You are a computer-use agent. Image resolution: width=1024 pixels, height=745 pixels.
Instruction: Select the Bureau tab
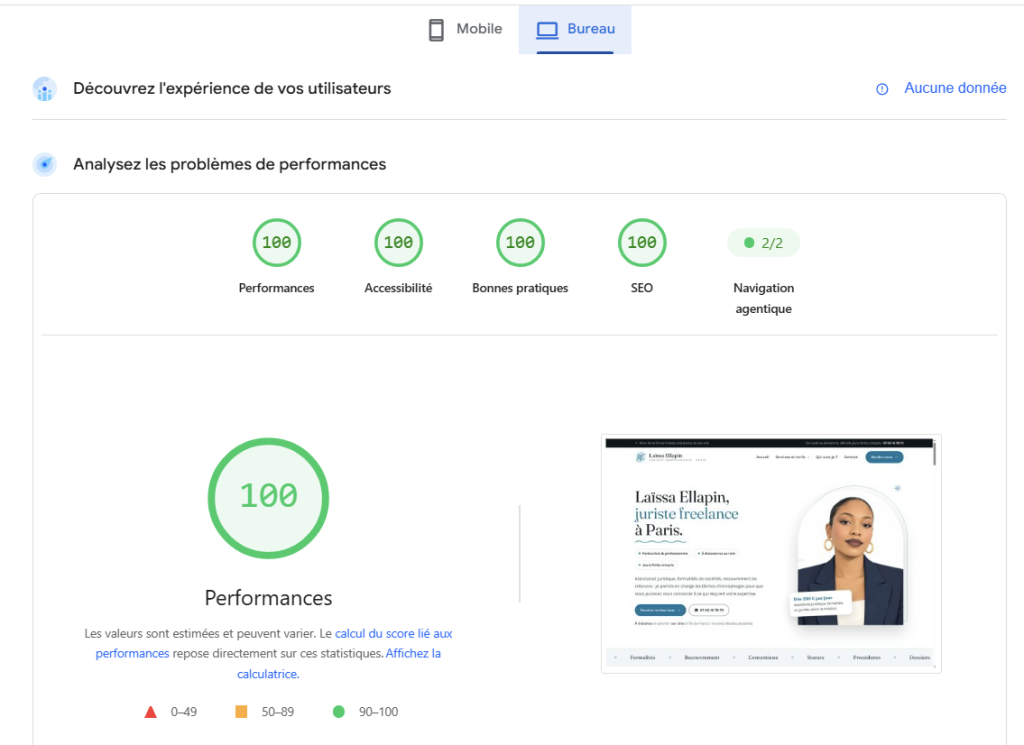point(575,29)
